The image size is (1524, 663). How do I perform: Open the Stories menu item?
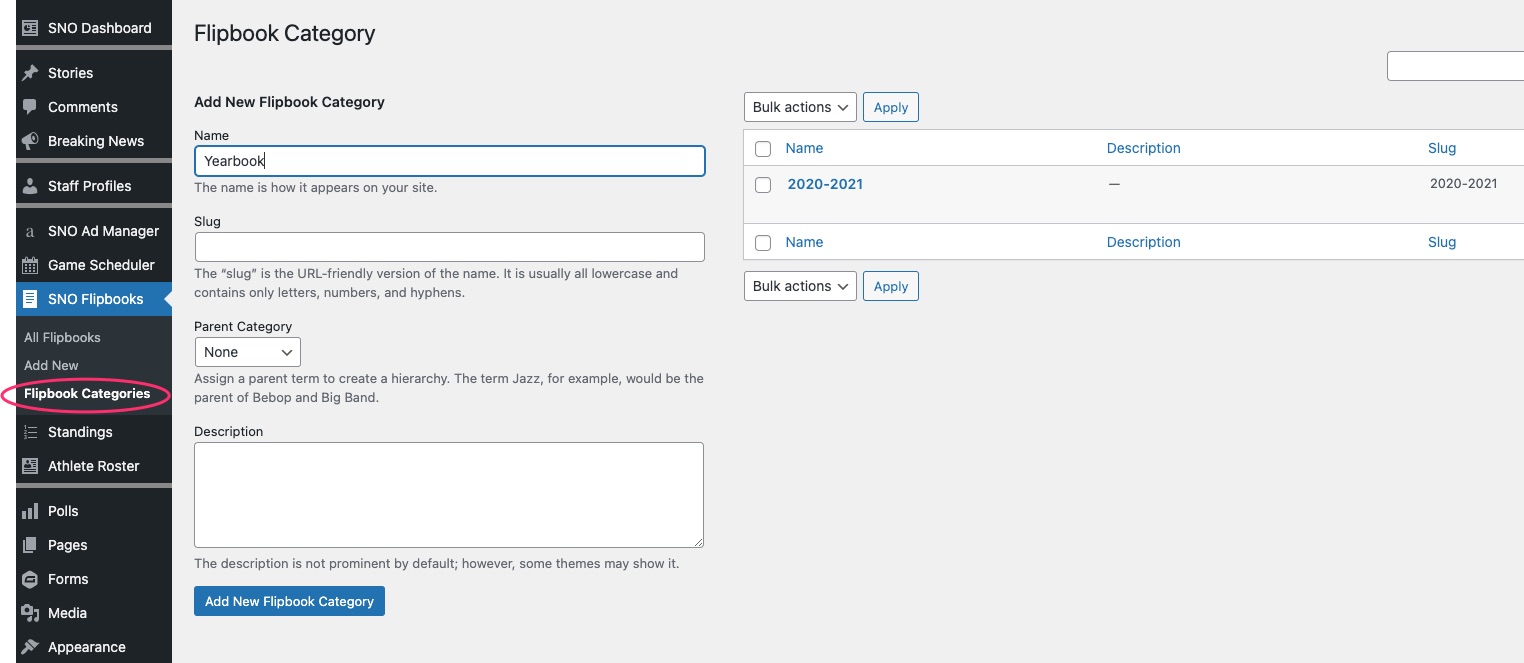(x=70, y=73)
